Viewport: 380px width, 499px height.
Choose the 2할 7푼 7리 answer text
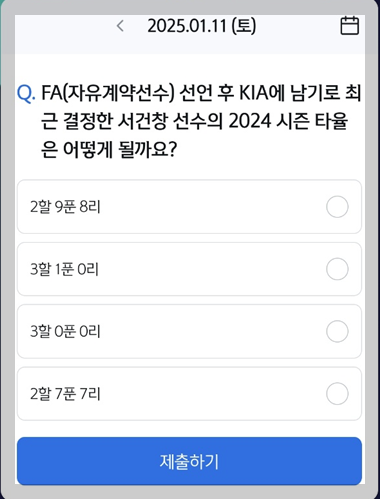(x=65, y=394)
